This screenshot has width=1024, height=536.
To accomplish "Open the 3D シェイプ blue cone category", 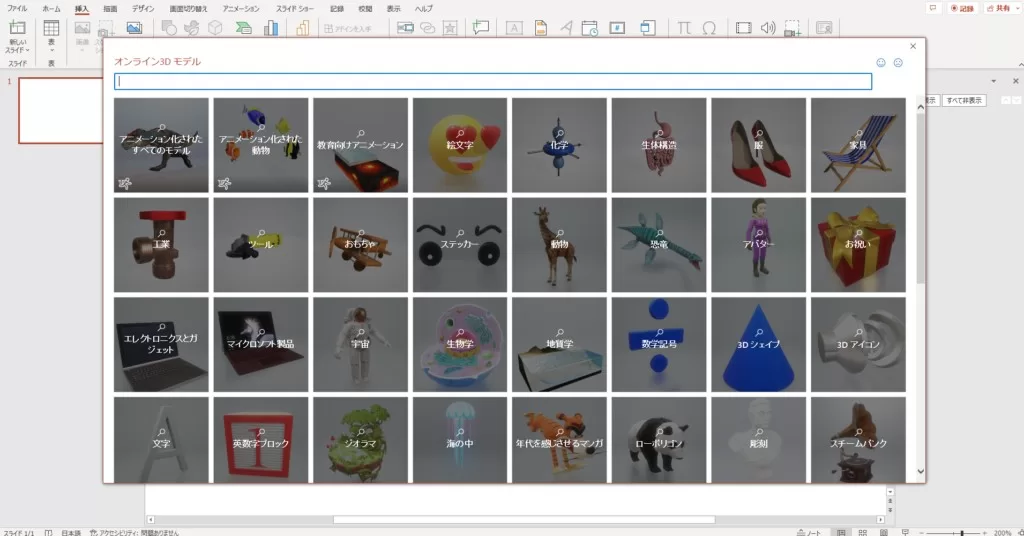I will (758, 344).
